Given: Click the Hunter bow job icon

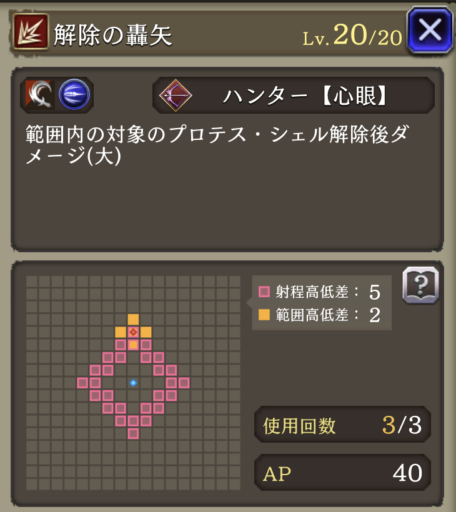Looking at the screenshot, I should point(175,95).
